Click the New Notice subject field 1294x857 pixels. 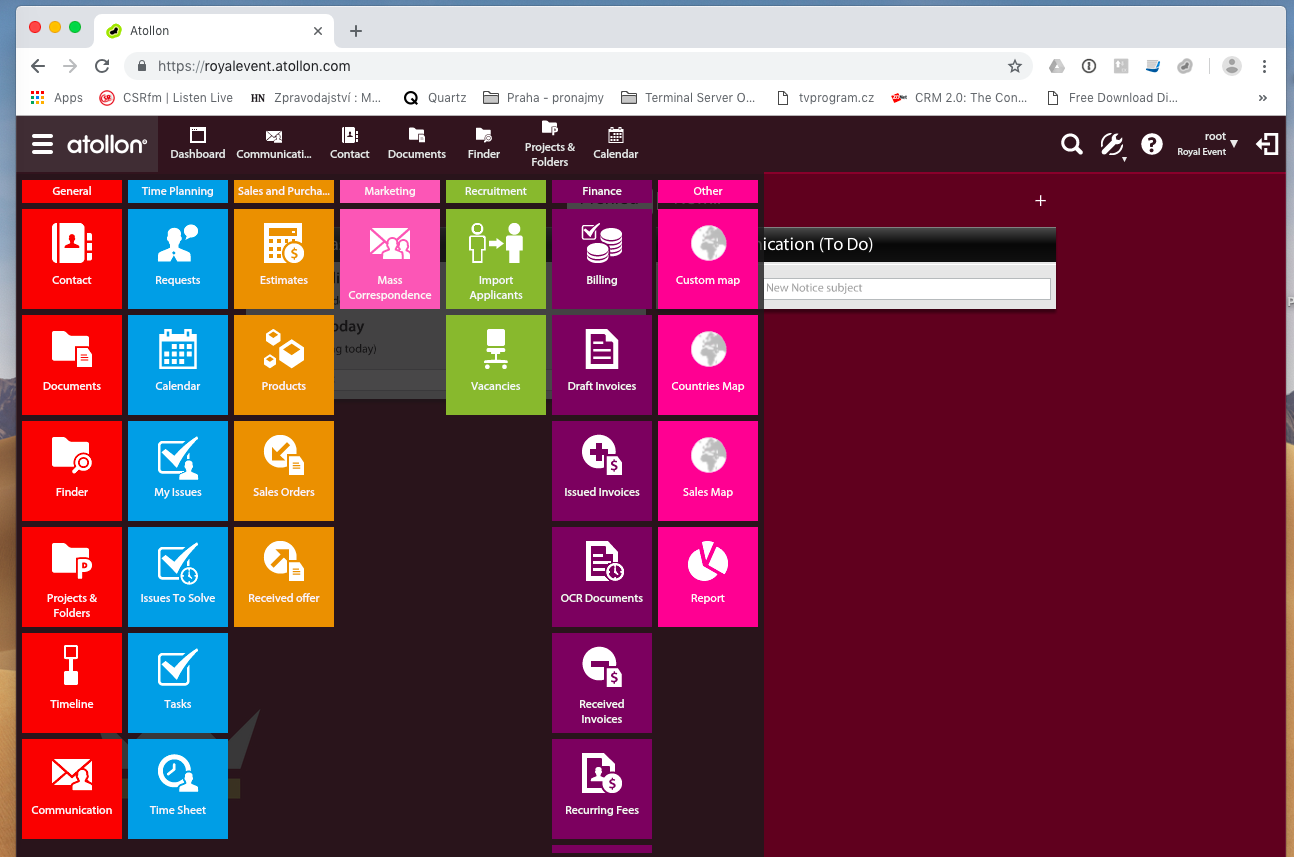pos(906,288)
